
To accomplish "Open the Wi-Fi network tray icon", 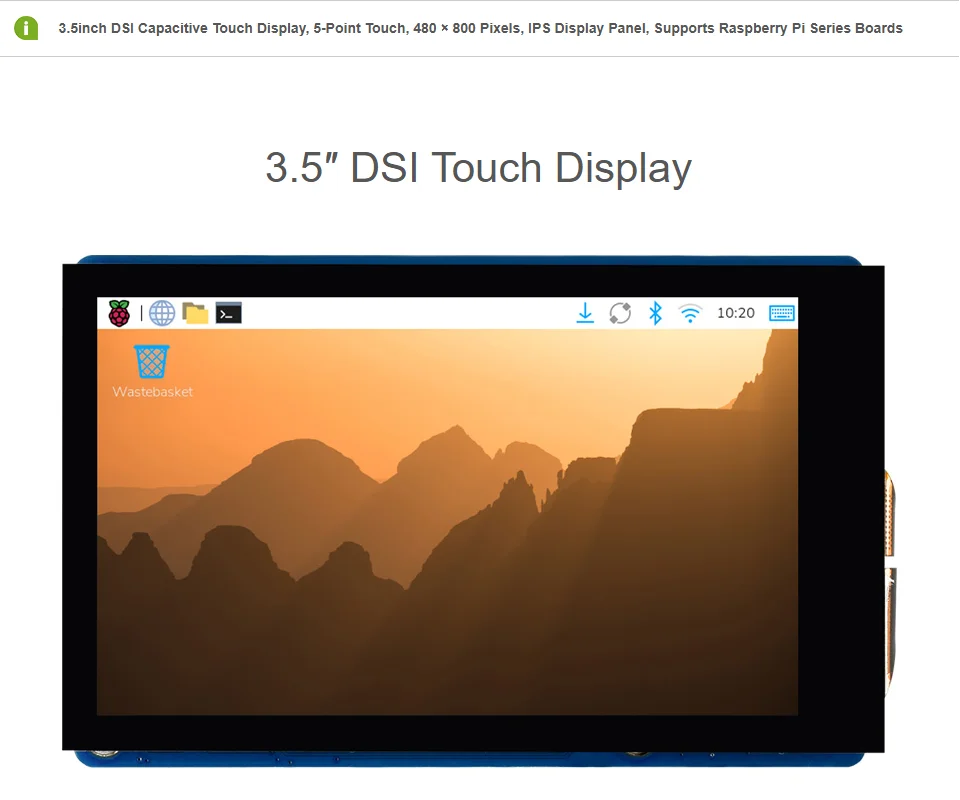I will pyautogui.click(x=690, y=313).
